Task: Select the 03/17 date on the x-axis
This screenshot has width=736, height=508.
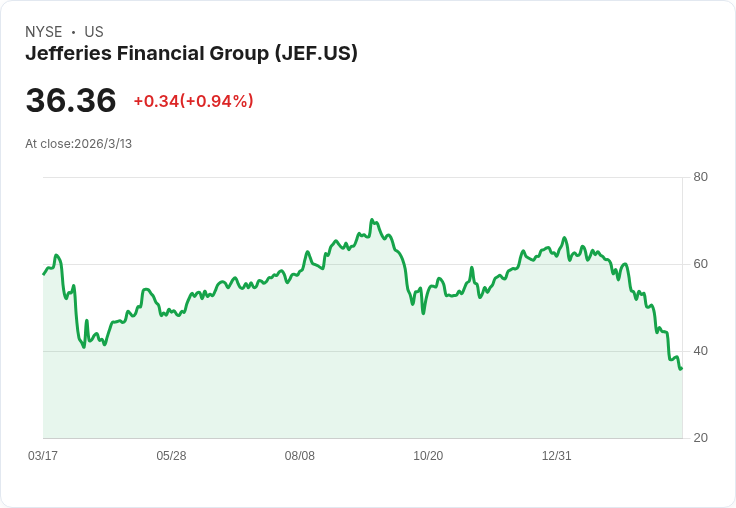Action: point(43,456)
